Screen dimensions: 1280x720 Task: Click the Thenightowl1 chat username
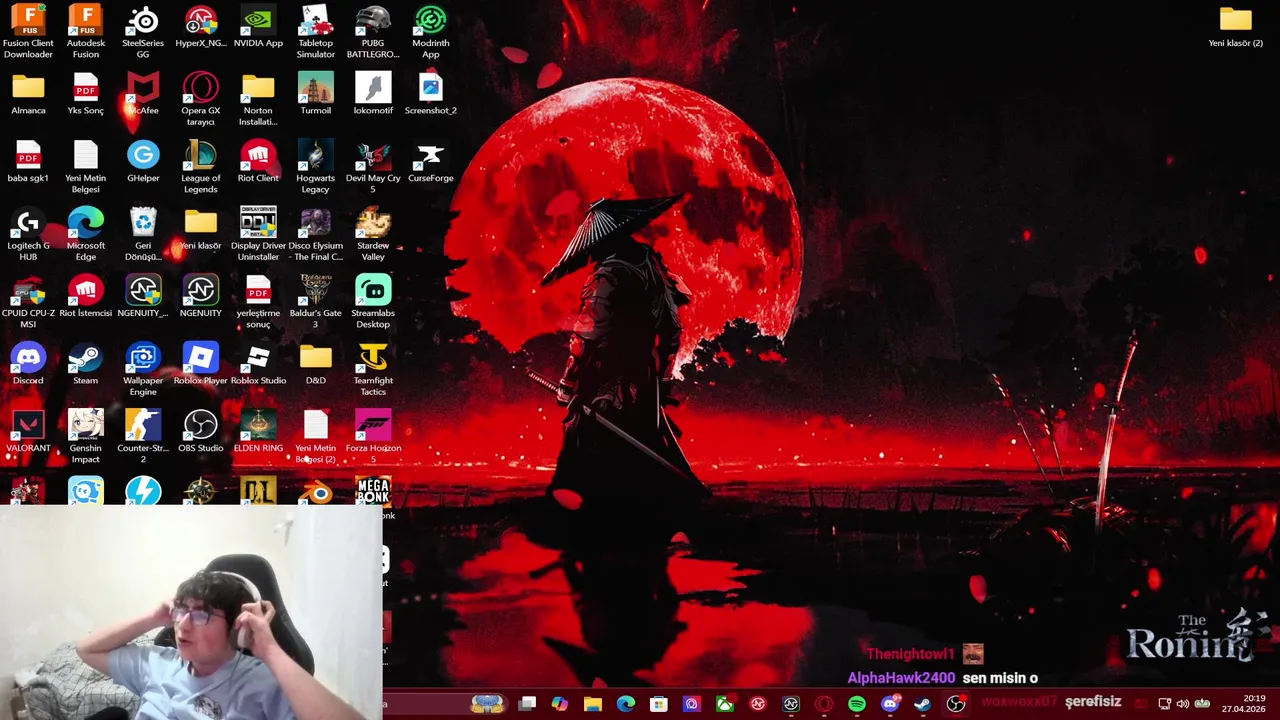click(x=910, y=654)
